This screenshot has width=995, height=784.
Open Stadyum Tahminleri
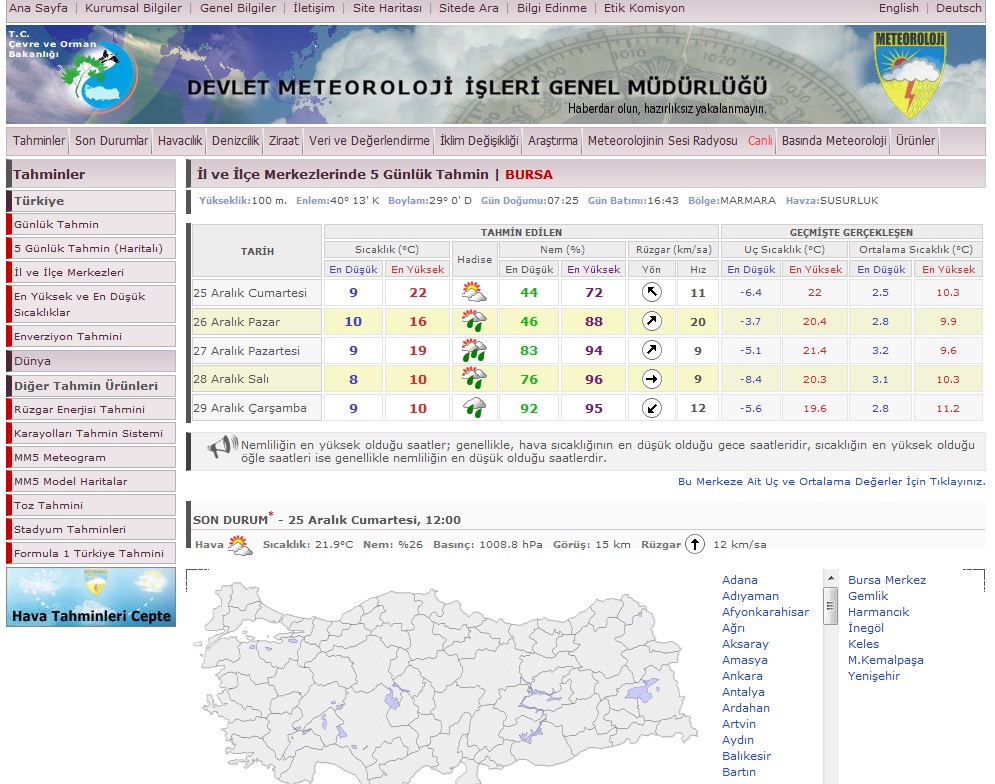[x=91, y=529]
